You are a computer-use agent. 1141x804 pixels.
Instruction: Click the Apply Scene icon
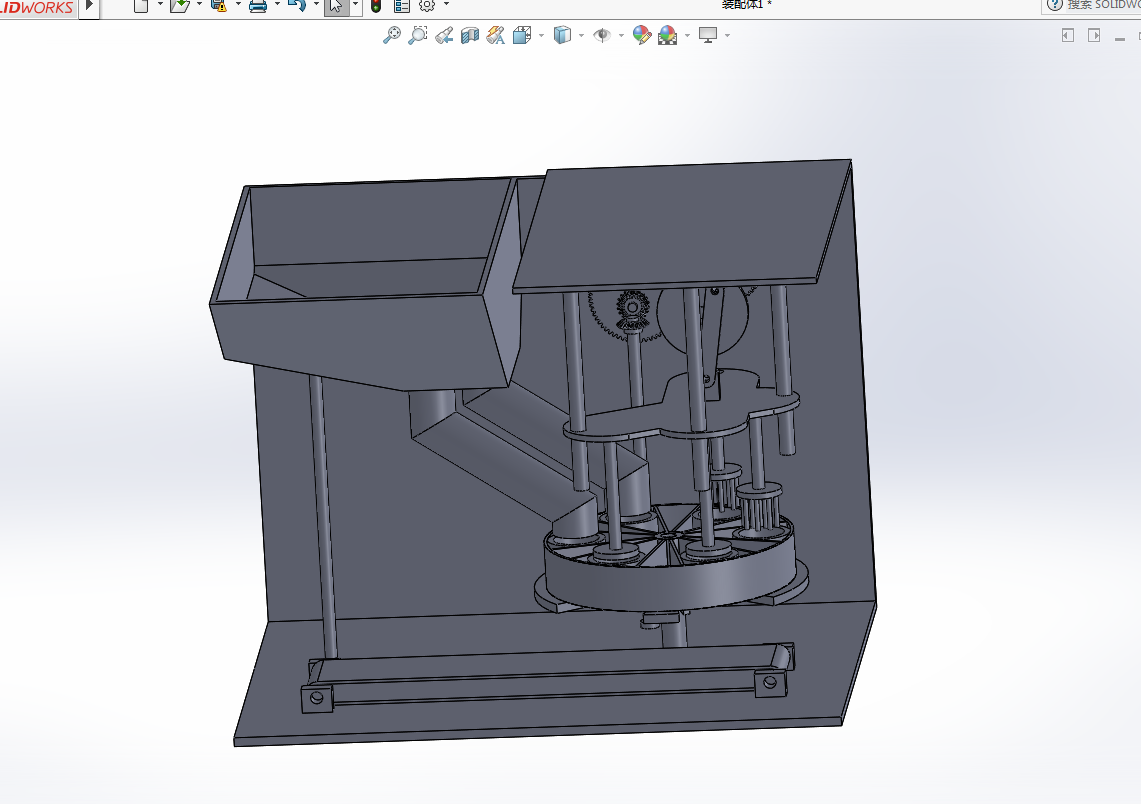[x=667, y=35]
